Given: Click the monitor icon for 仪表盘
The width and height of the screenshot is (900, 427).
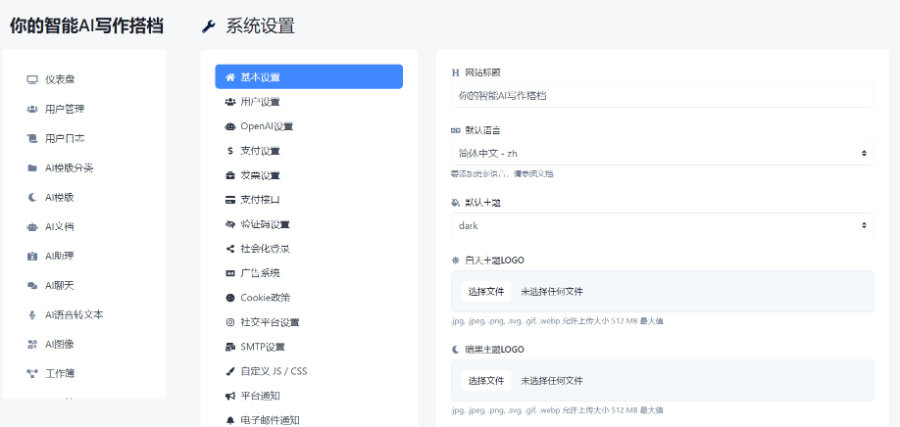Looking at the screenshot, I should pyautogui.click(x=32, y=80).
